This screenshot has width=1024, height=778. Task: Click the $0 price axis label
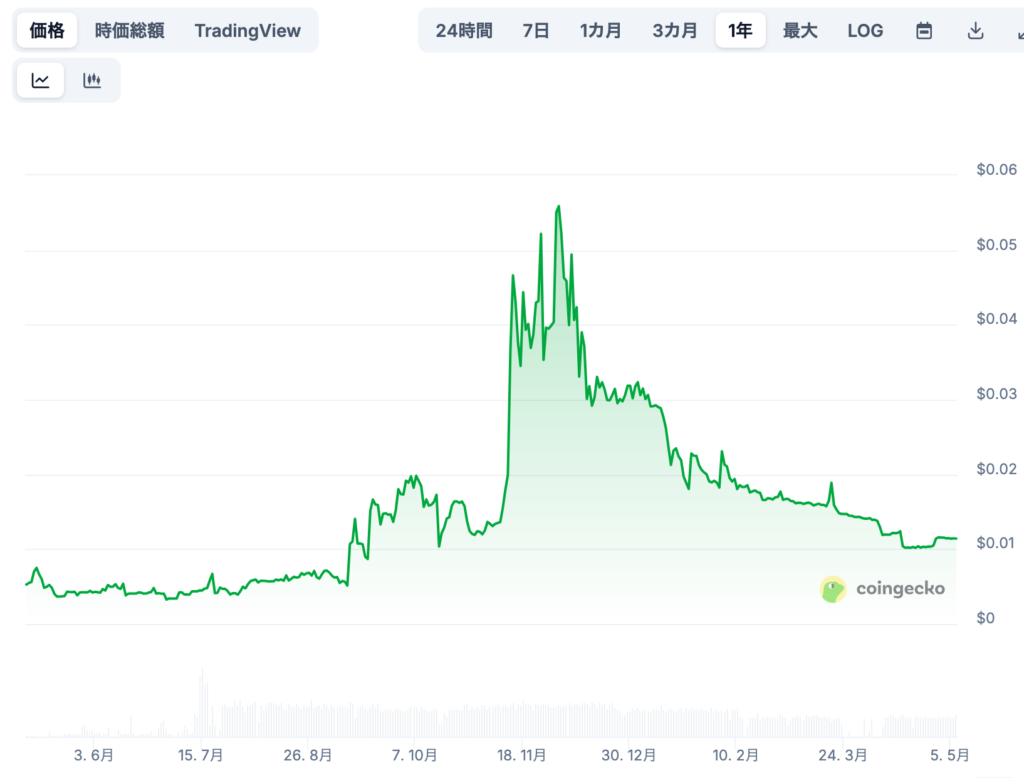click(x=985, y=618)
